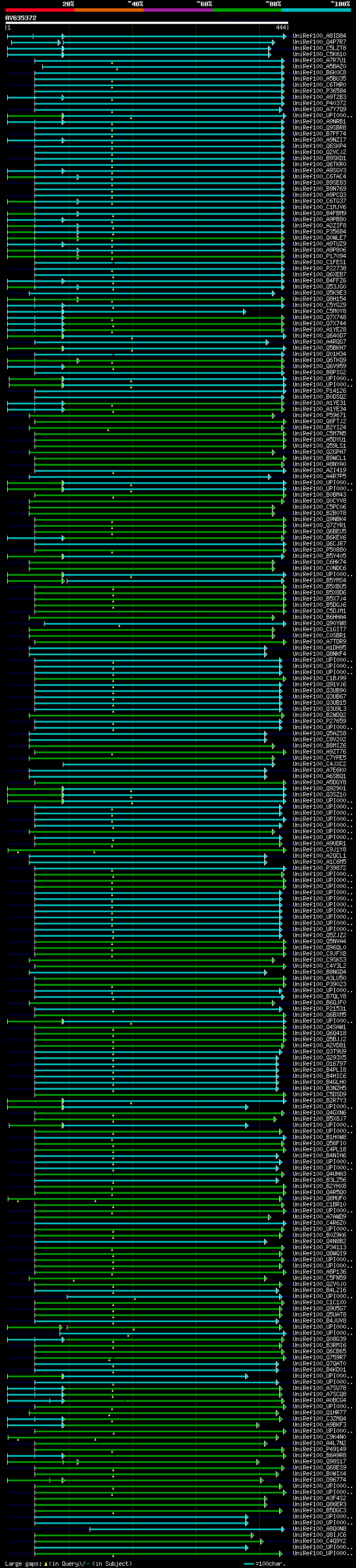Select UniRef100_P40372 row label

pyautogui.click(x=319, y=103)
